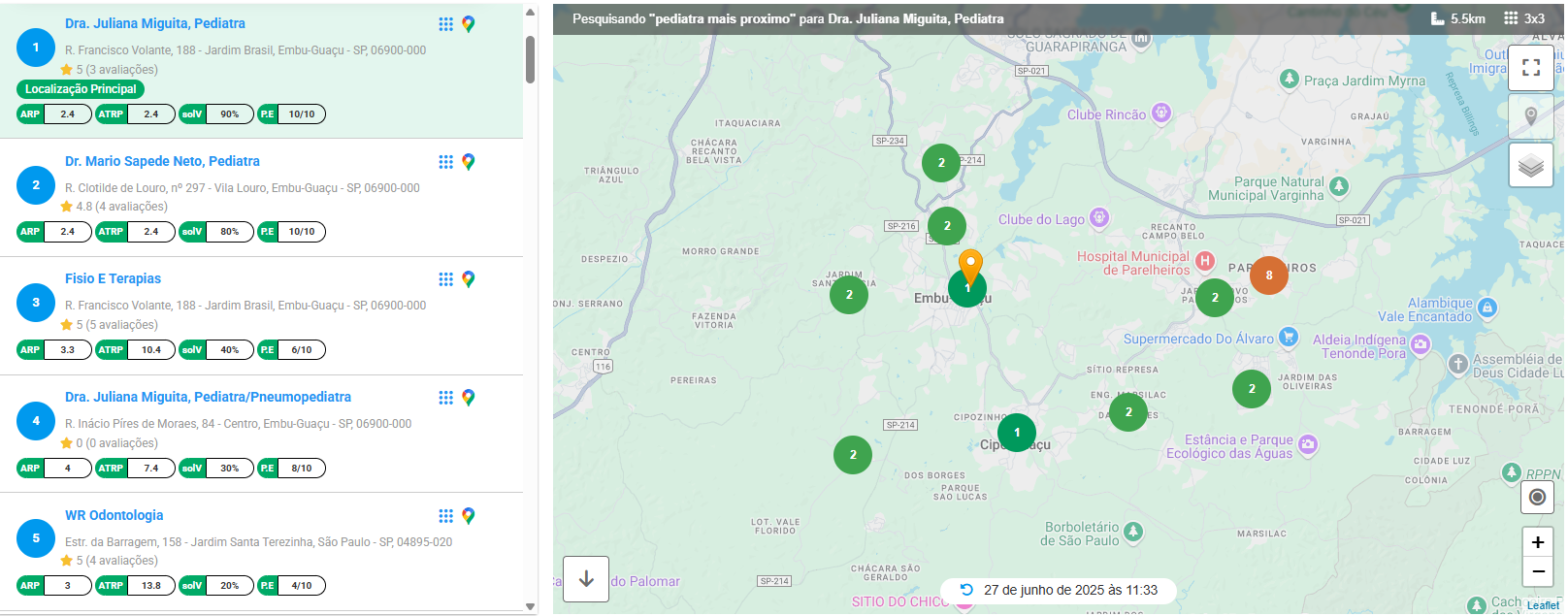
Task: Open Dr. Mario Sapede Neto, Pediatra listing
Action: tap(162, 161)
